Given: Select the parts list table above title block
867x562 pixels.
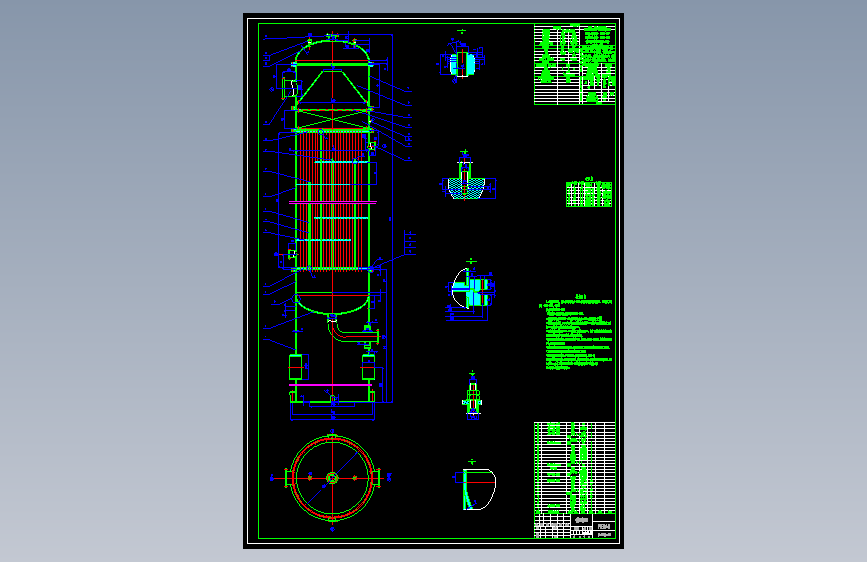Looking at the screenshot, I should point(574,468).
